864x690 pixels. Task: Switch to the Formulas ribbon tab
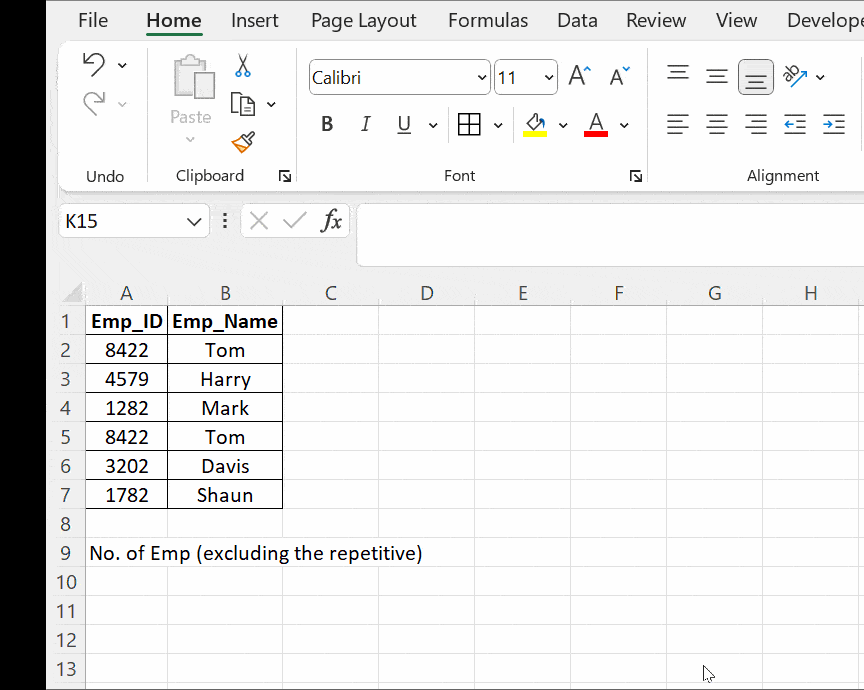click(x=487, y=19)
